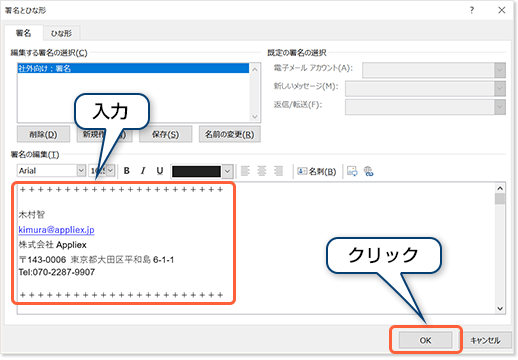Close the 署名とひな形 dialog
The width and height of the screenshot is (518, 360).
[x=502, y=10]
